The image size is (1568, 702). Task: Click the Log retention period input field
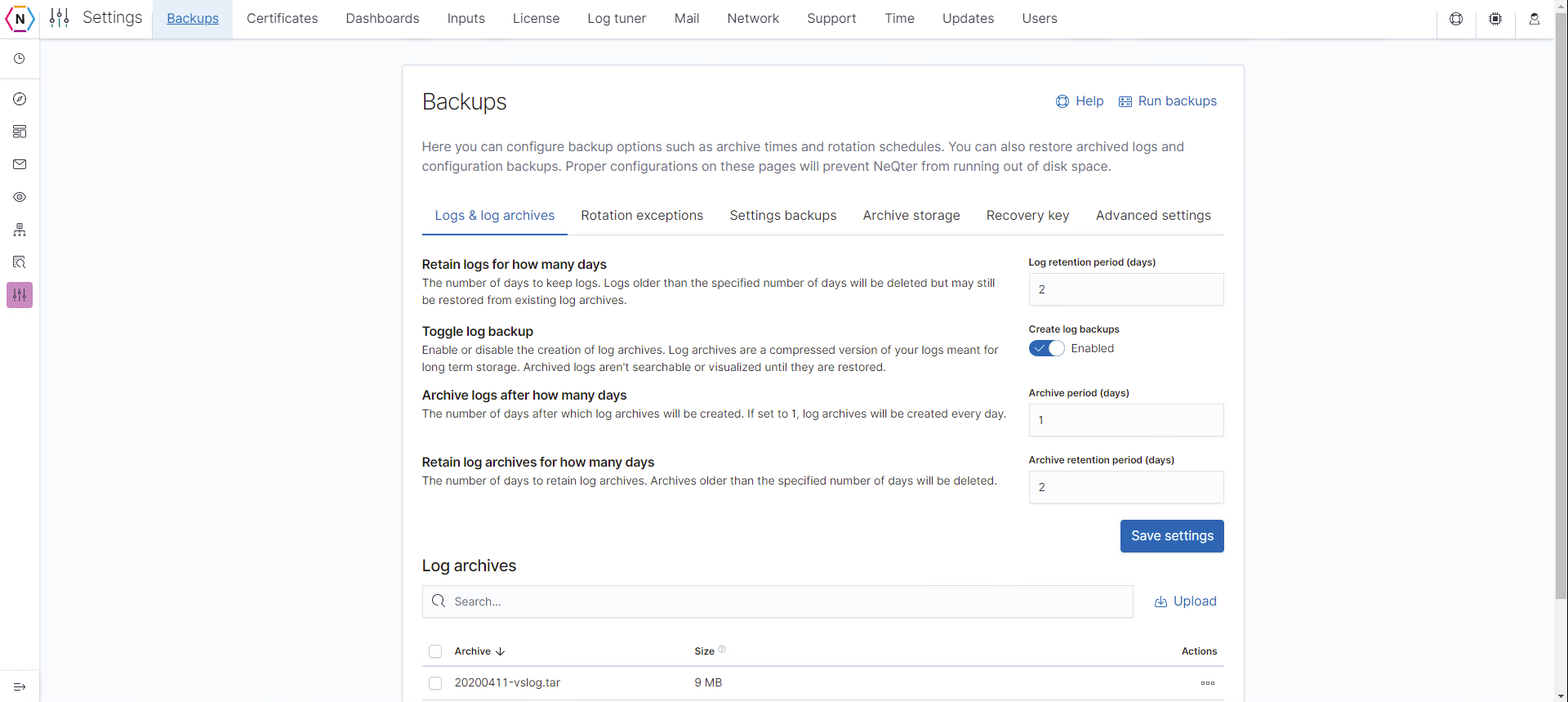tap(1126, 289)
